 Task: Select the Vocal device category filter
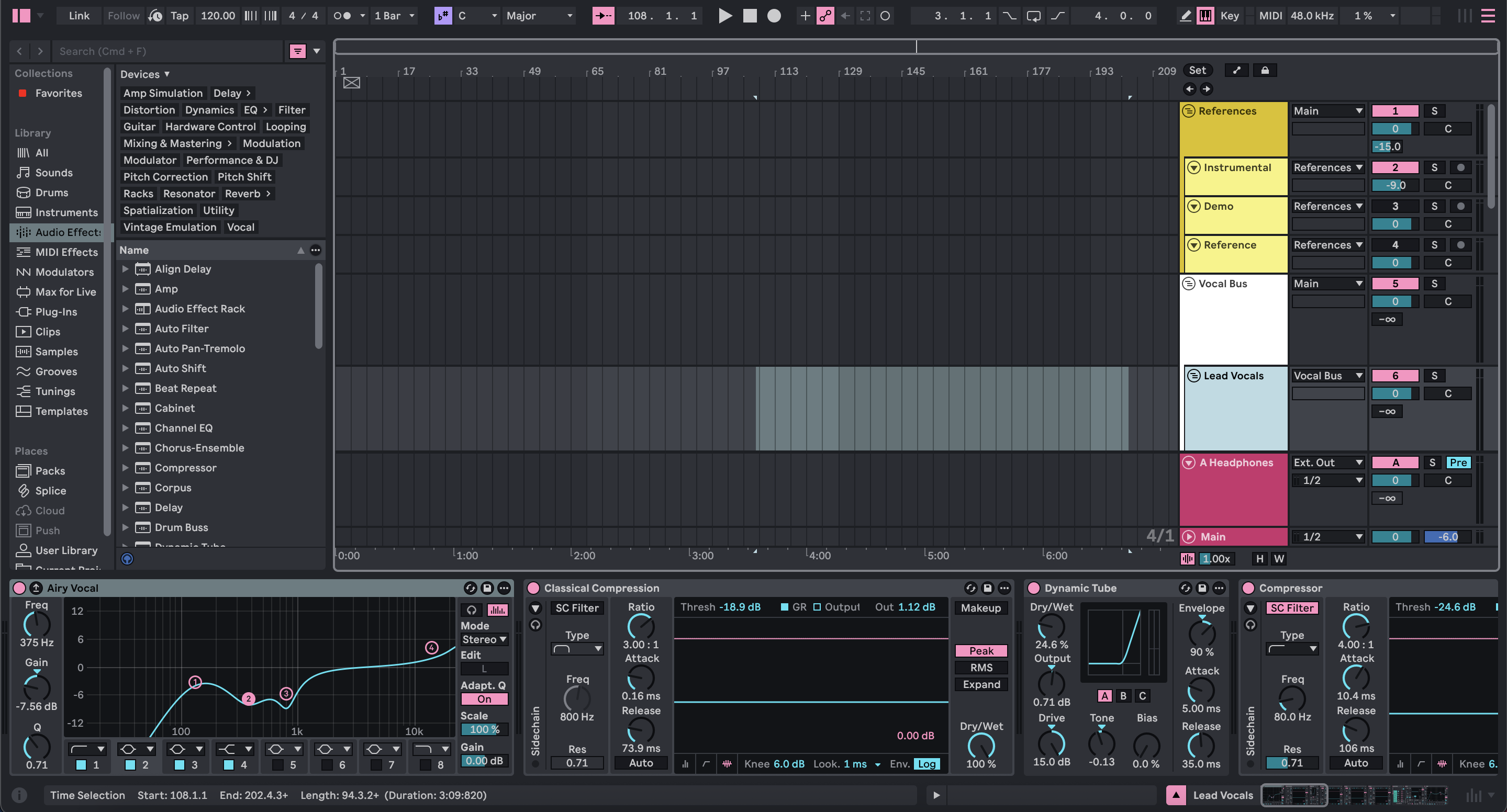coord(240,227)
